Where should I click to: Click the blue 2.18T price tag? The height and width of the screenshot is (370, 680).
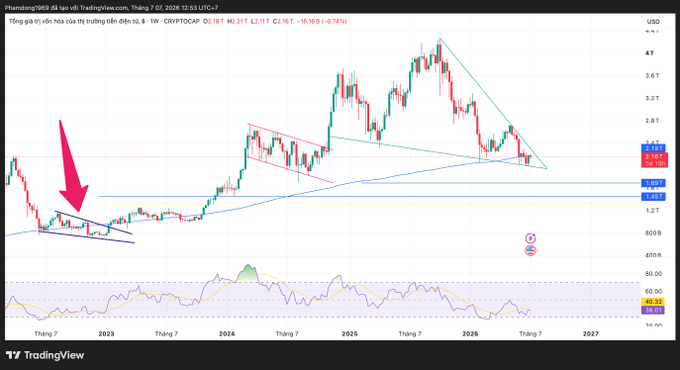point(653,148)
